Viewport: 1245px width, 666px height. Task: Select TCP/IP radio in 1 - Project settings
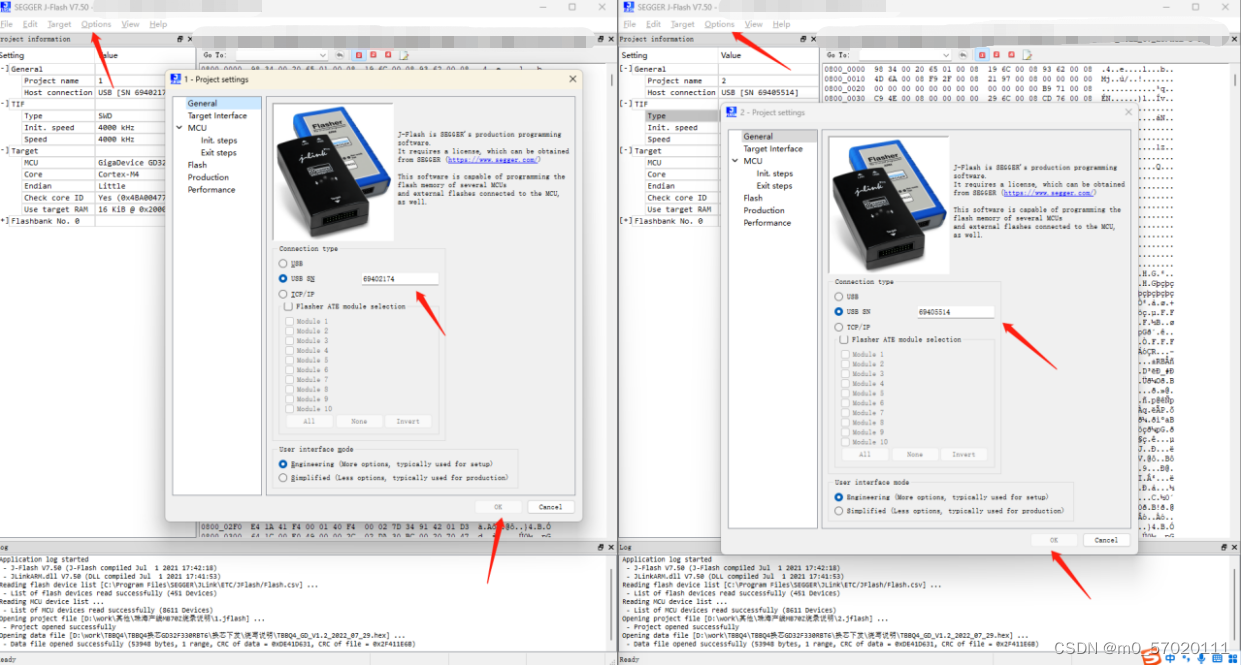click(283, 295)
